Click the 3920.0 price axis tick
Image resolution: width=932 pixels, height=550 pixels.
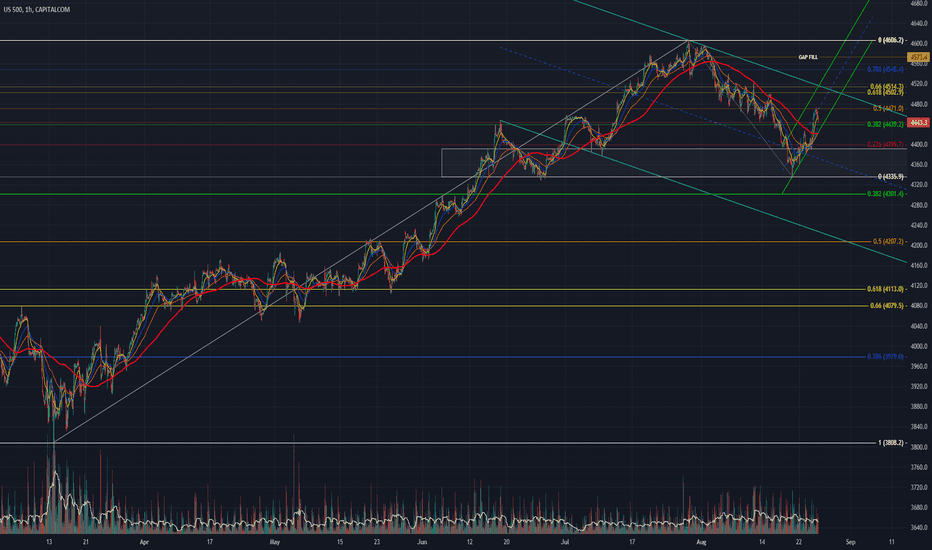918,386
